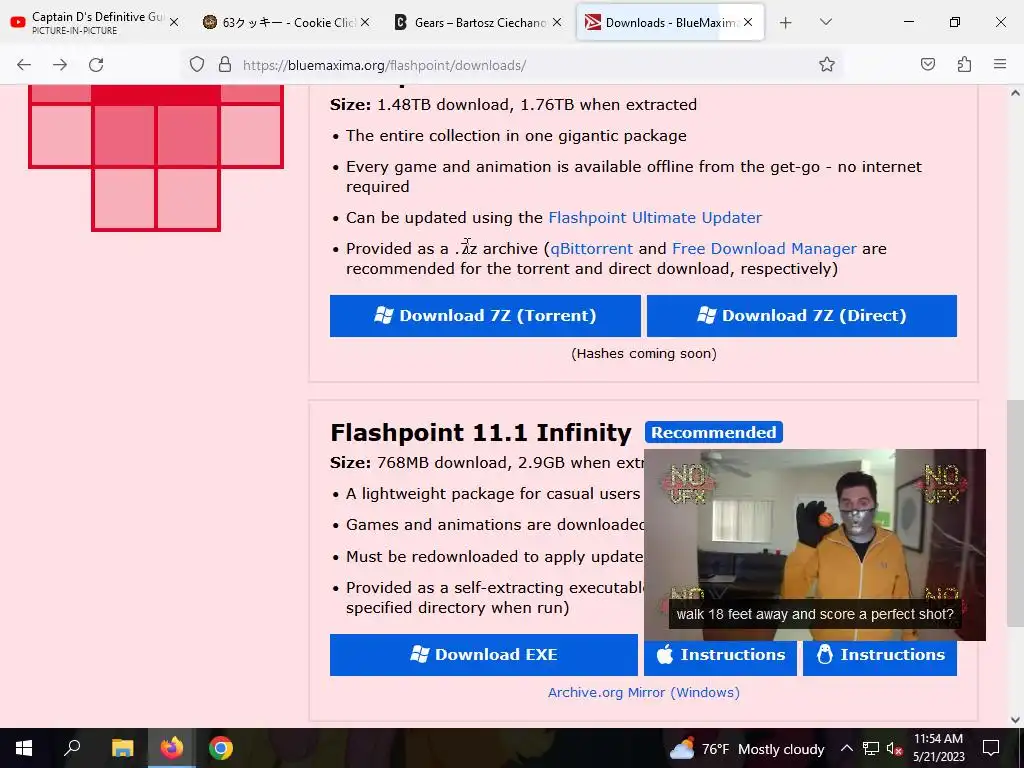Open the Archive.org Mirror (Windows) link

point(644,692)
